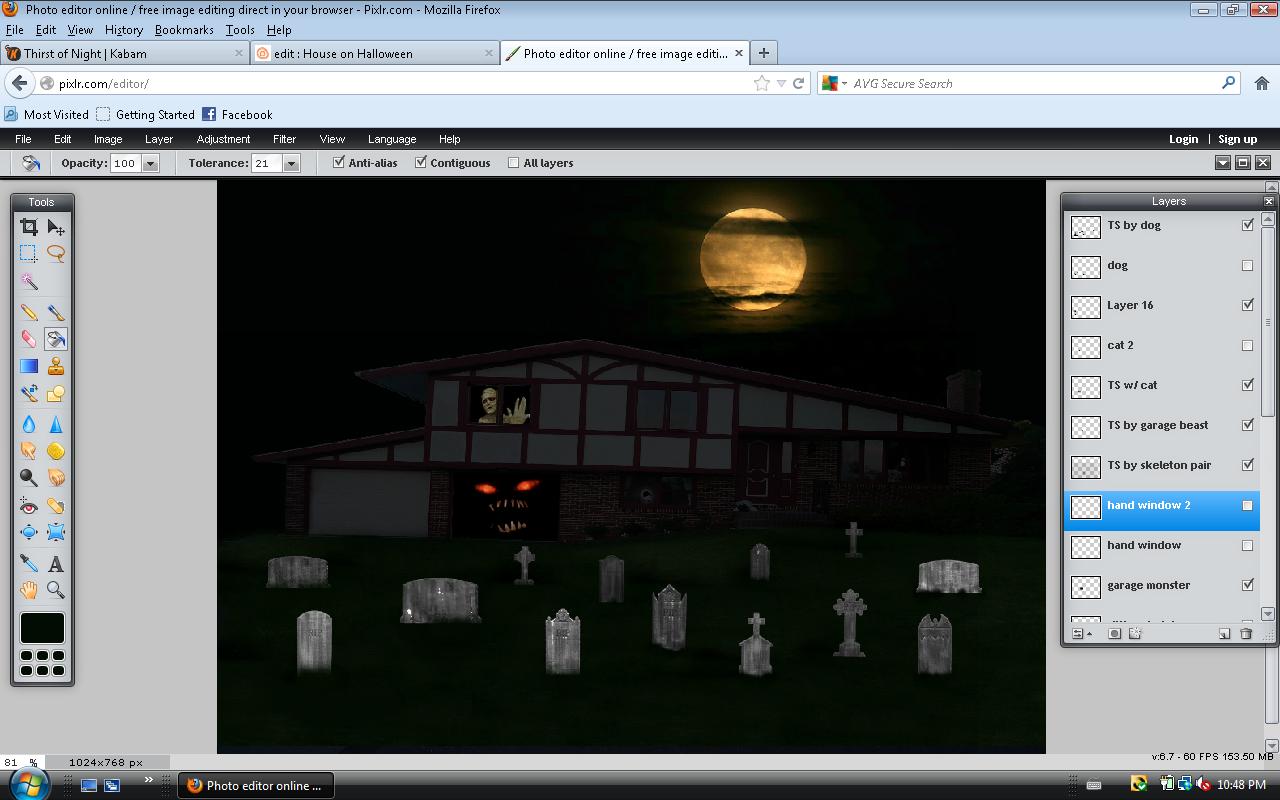Open new browser tab button
The image size is (1280, 800).
763,53
